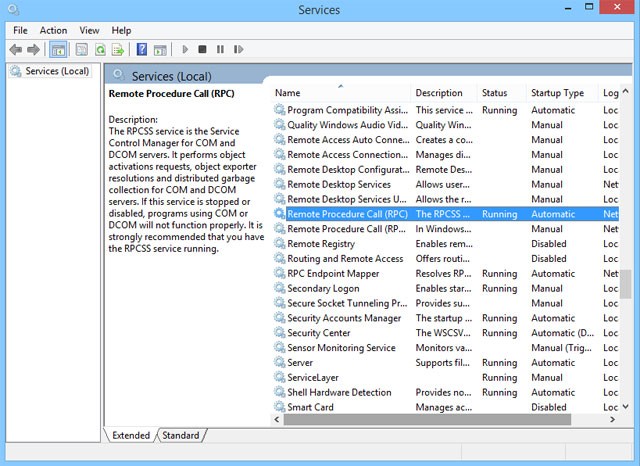Open the blue Help question-mark icon

coord(142,49)
